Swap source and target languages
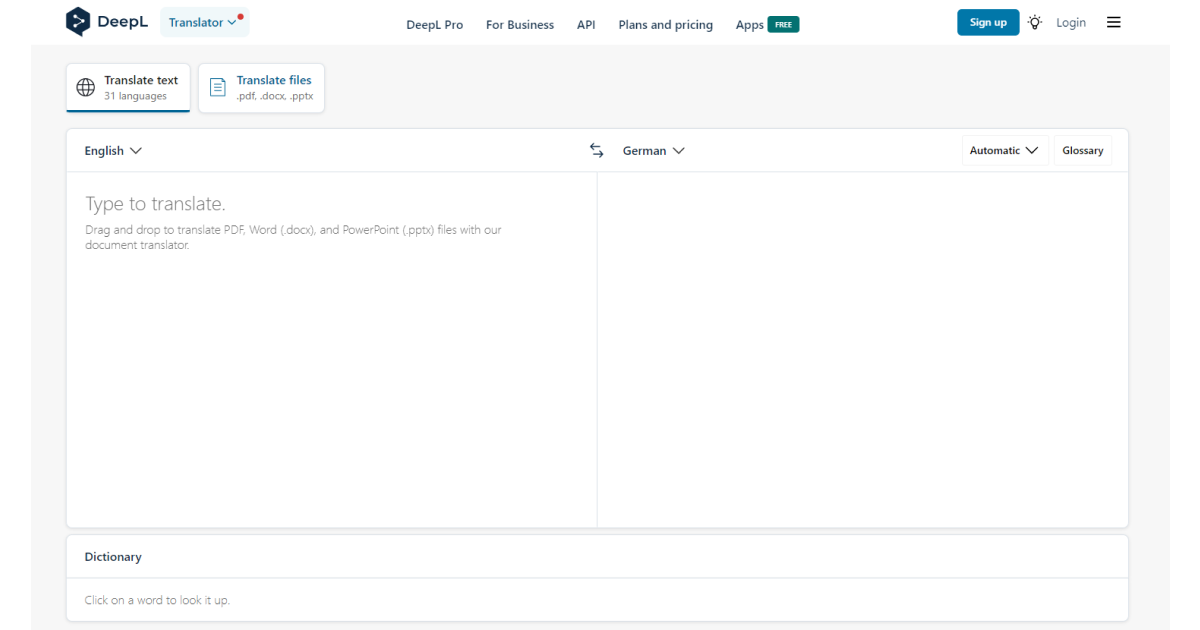 [597, 151]
